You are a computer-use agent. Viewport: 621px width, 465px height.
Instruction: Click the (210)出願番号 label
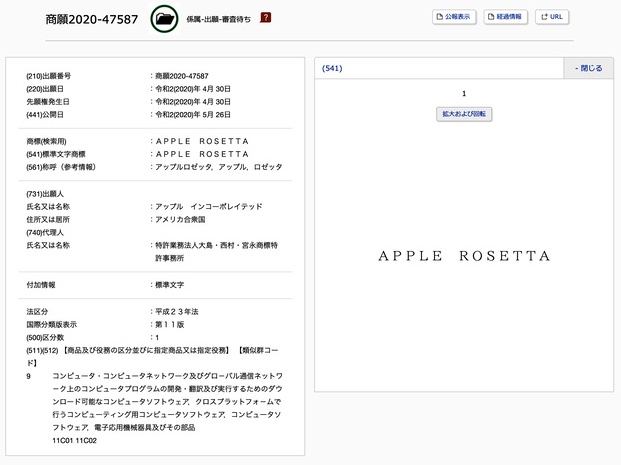[x=48, y=76]
